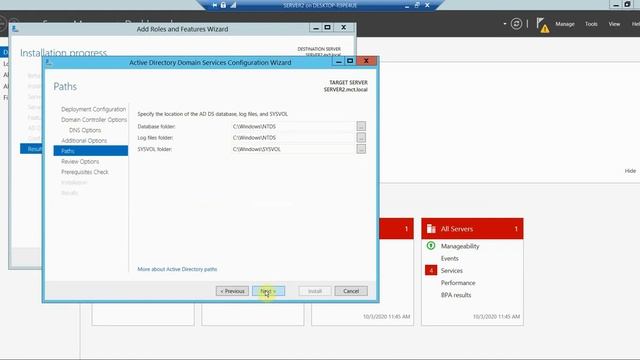Click the Add Roles wizard title icon
Screen dimensions: 640x360
point(15,29)
